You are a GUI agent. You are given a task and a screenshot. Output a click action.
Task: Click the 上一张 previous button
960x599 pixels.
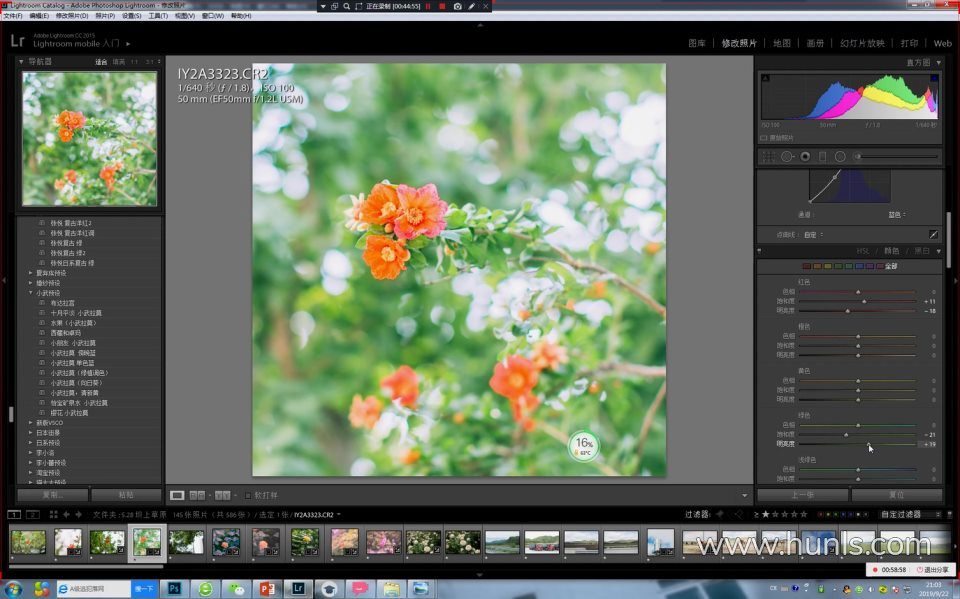point(803,495)
